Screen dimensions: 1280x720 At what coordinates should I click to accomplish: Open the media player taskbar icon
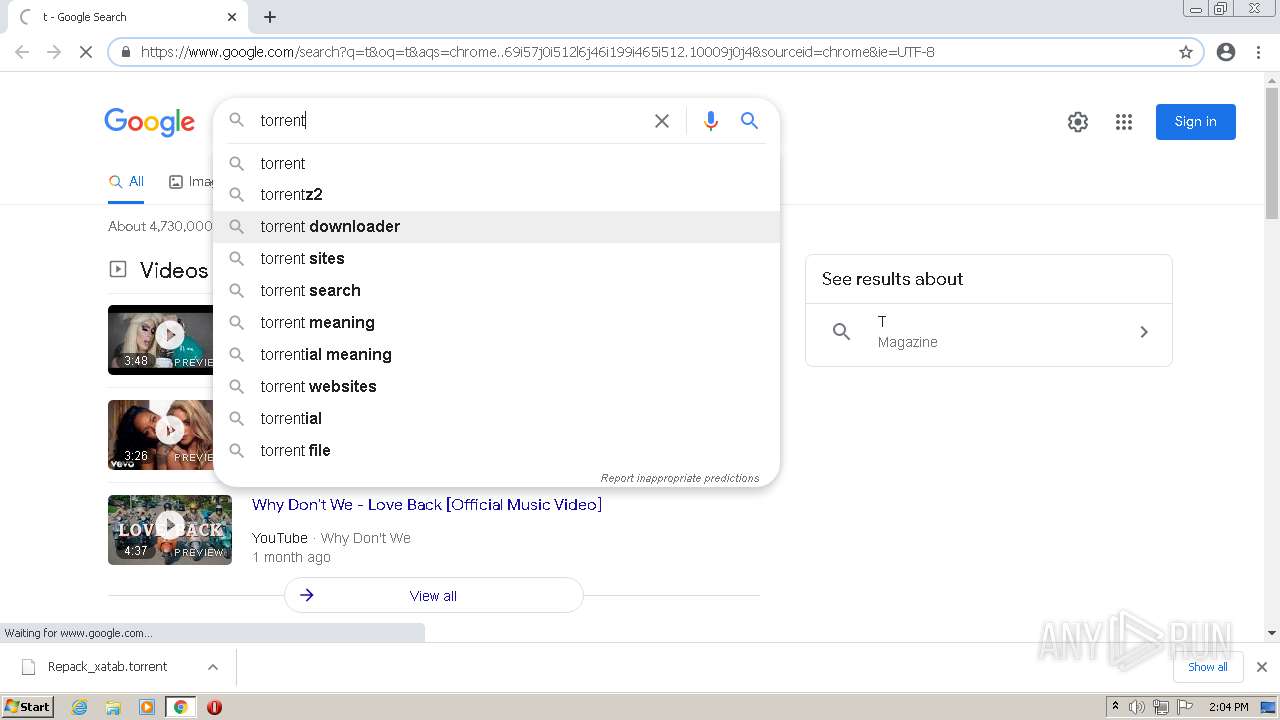tap(147, 707)
